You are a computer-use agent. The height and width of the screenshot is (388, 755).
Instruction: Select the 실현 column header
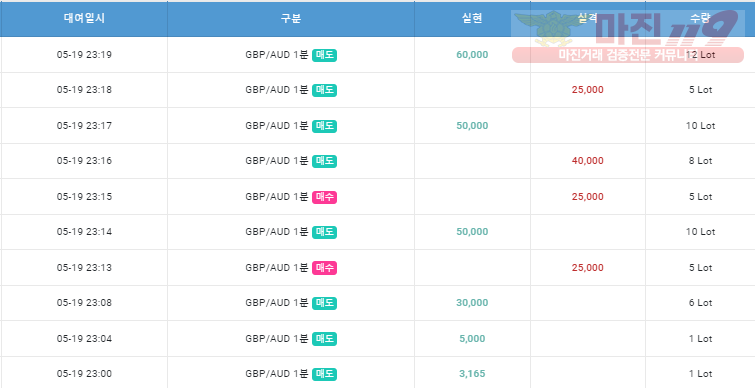472,19
